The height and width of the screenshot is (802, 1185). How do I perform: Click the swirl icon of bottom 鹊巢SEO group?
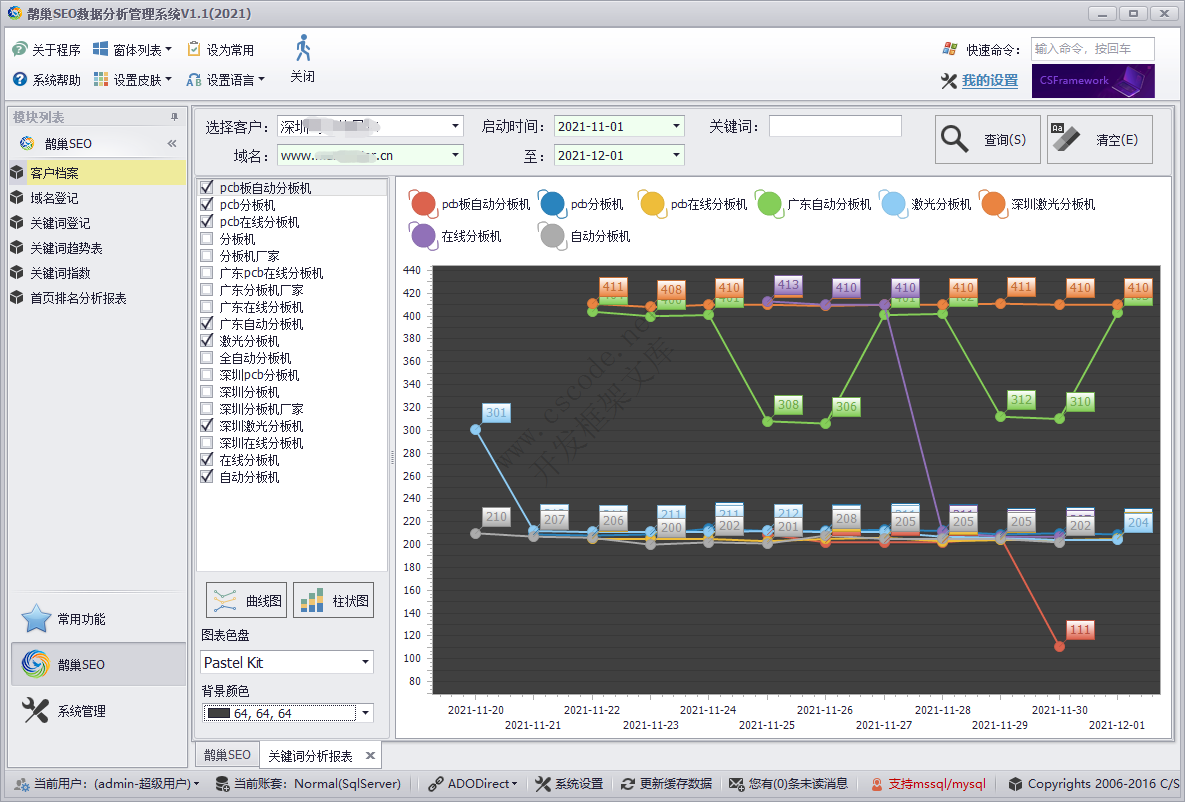36,664
